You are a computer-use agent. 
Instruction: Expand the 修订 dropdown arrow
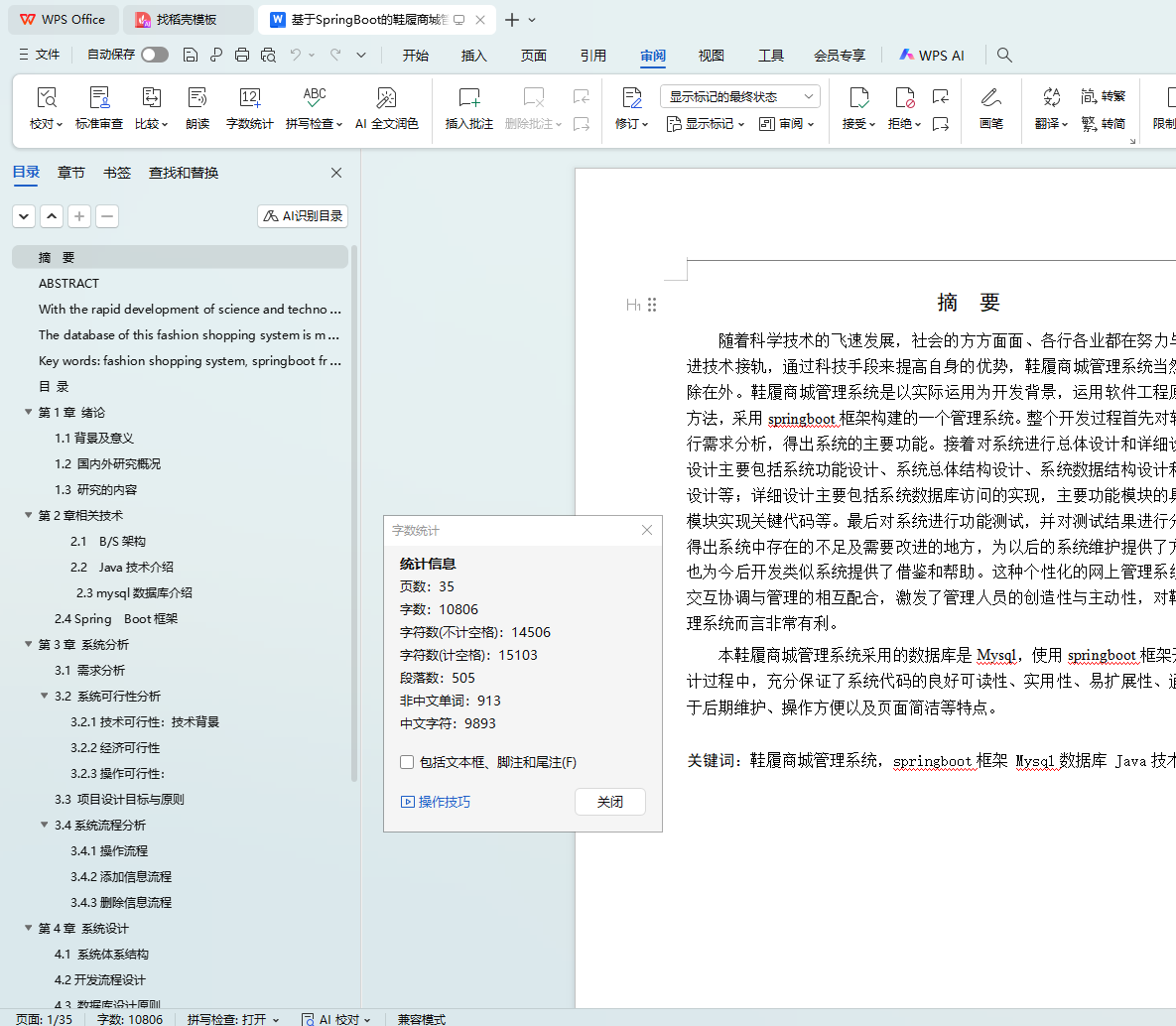coord(645,124)
